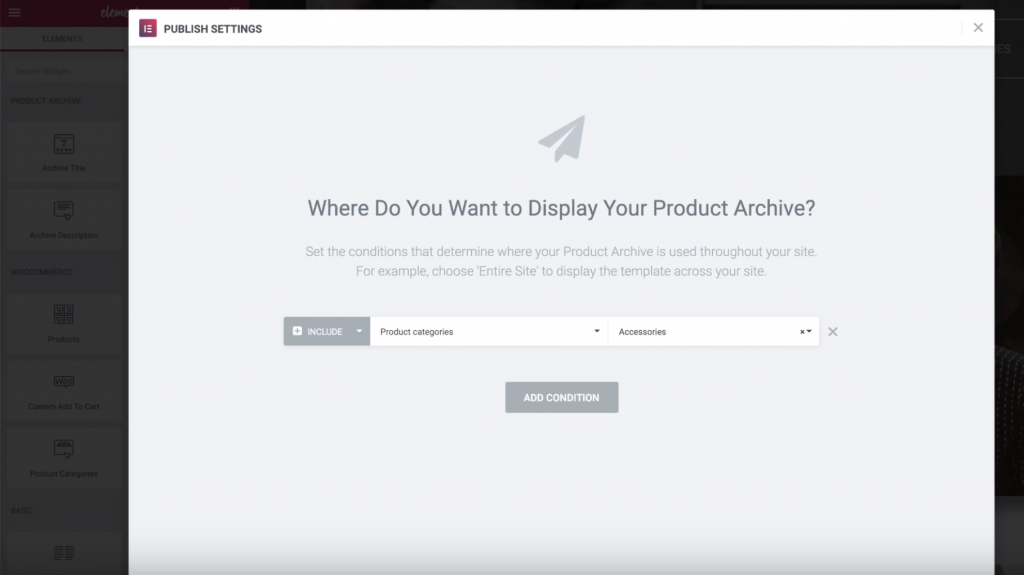Click the Elementor logo beside Publish Settings

147,28
